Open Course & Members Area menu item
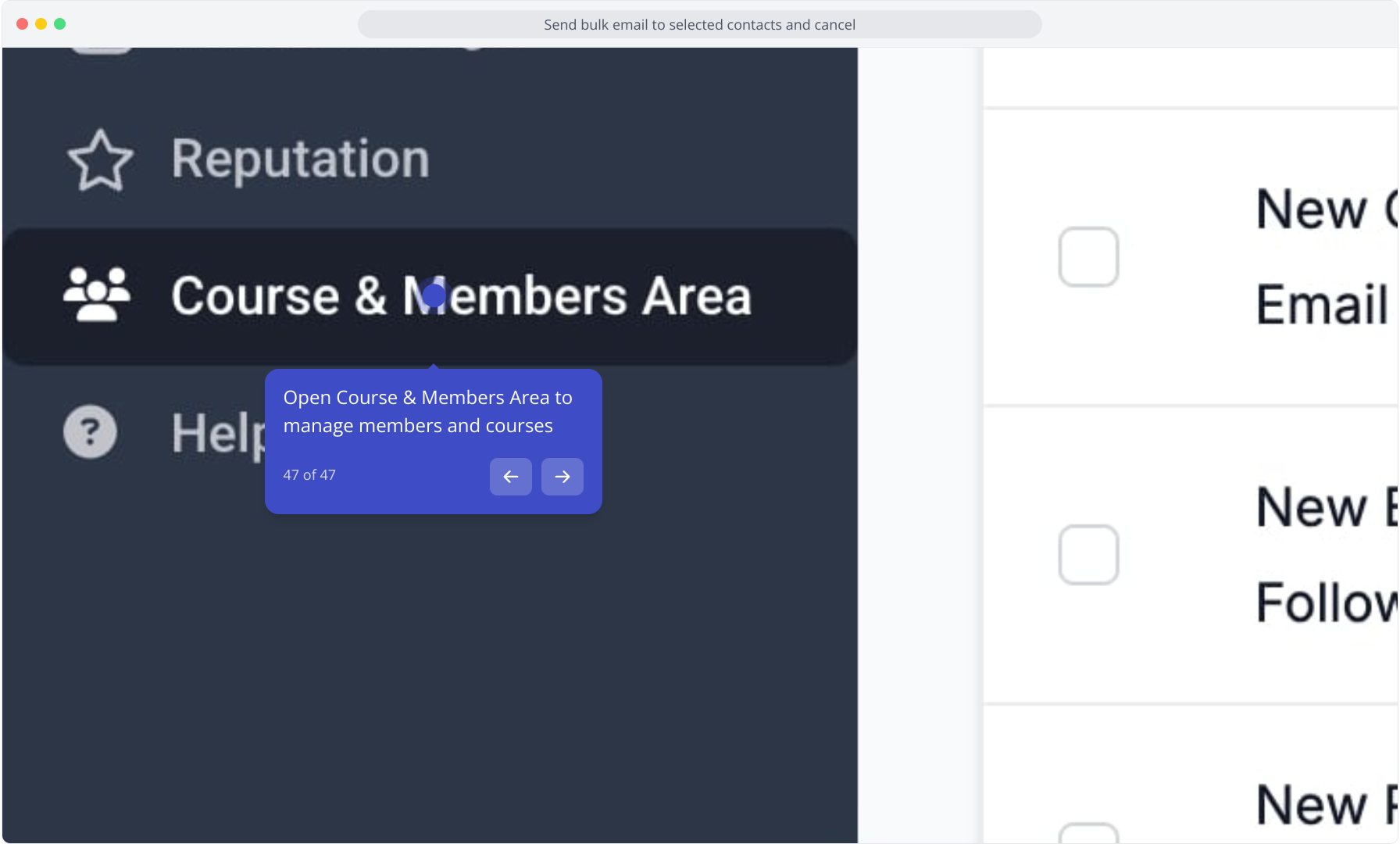The width and height of the screenshot is (1400, 844). 430,296
